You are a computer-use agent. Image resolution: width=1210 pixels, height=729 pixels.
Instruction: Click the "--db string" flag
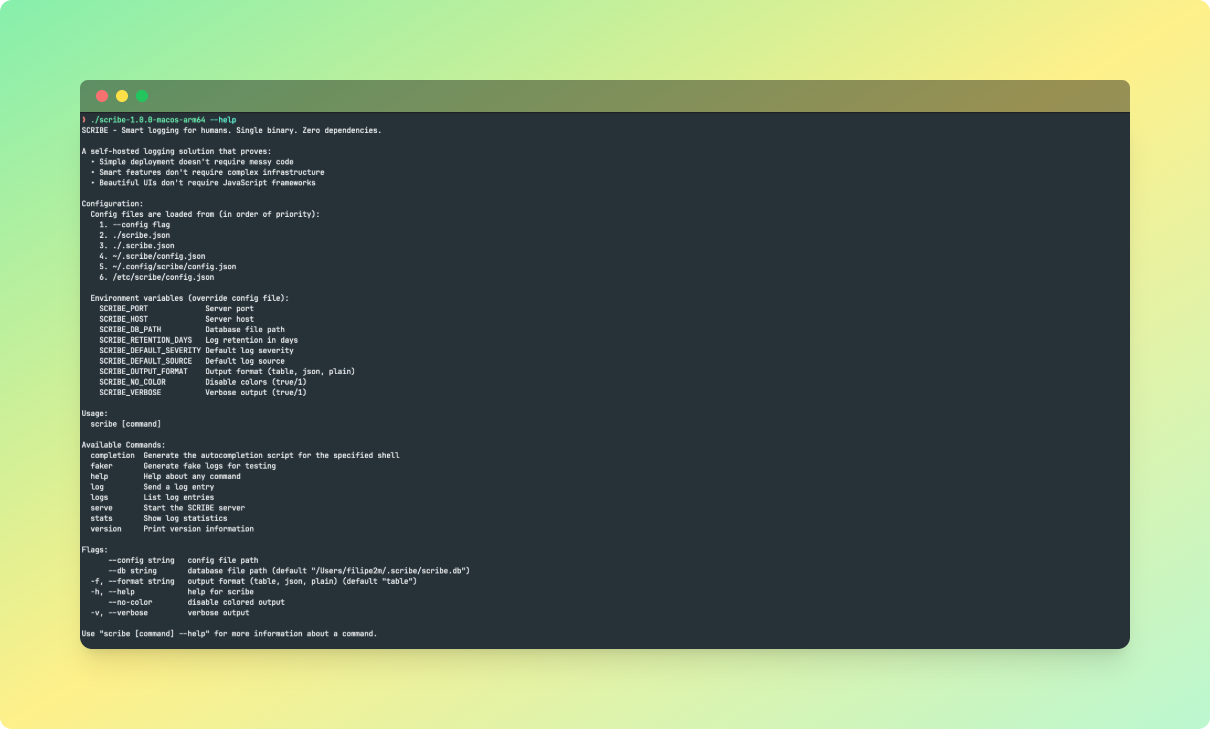pos(132,571)
